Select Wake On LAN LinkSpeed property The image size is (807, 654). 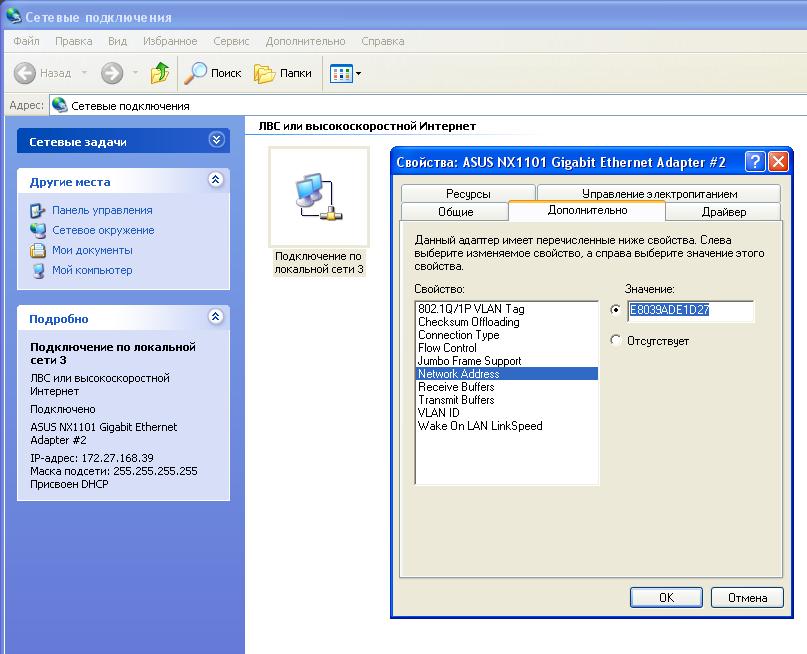coord(506,426)
